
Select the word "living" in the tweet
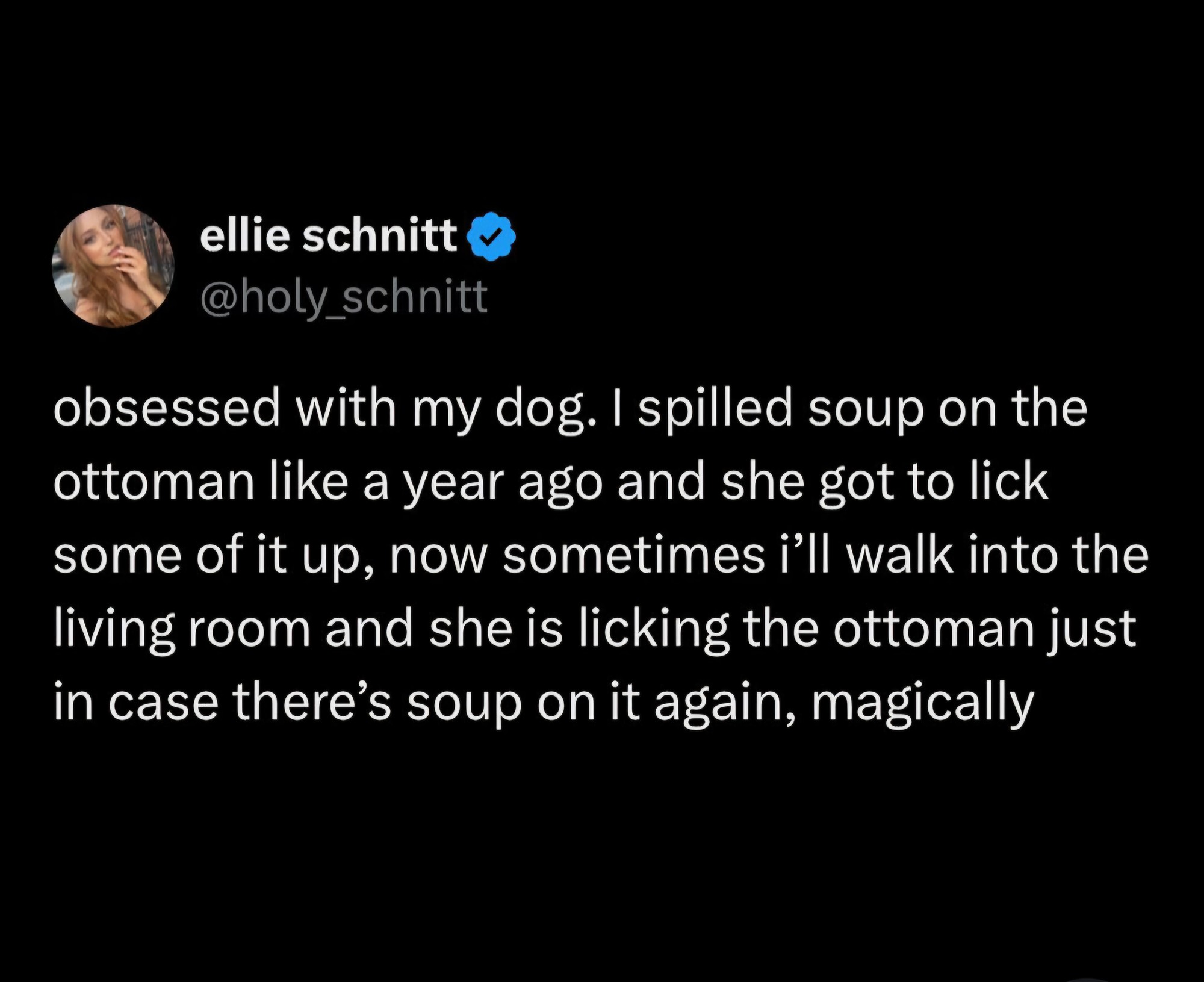pyautogui.click(x=115, y=629)
